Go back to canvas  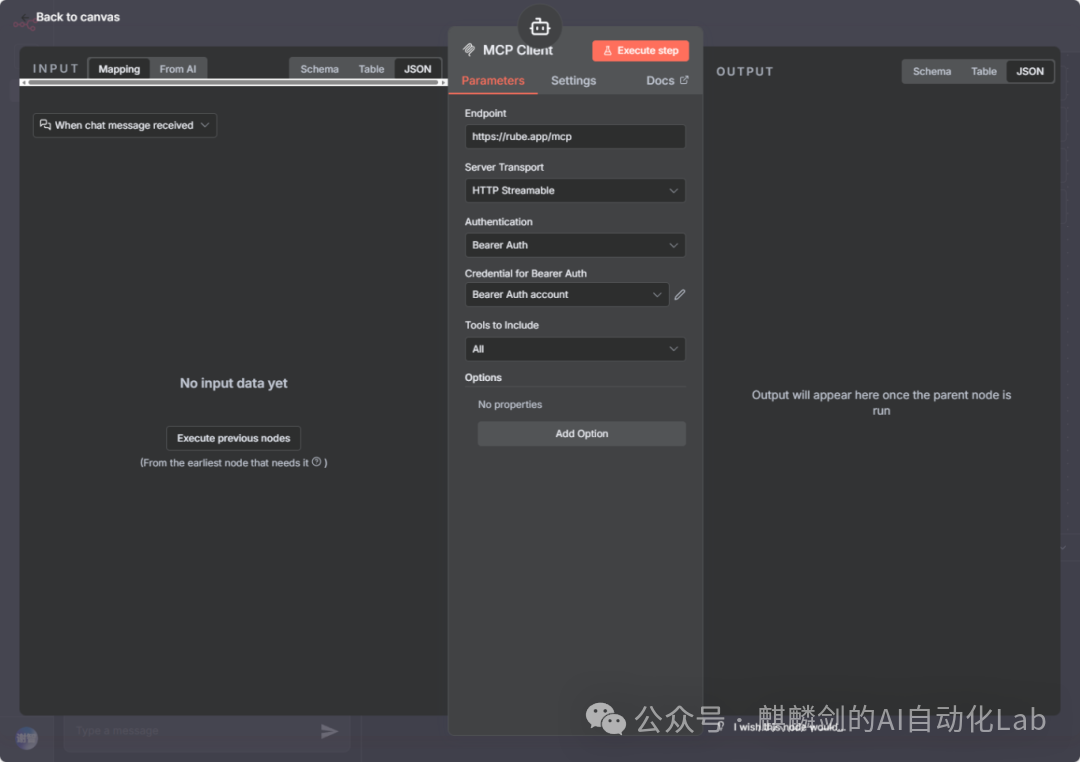point(70,17)
